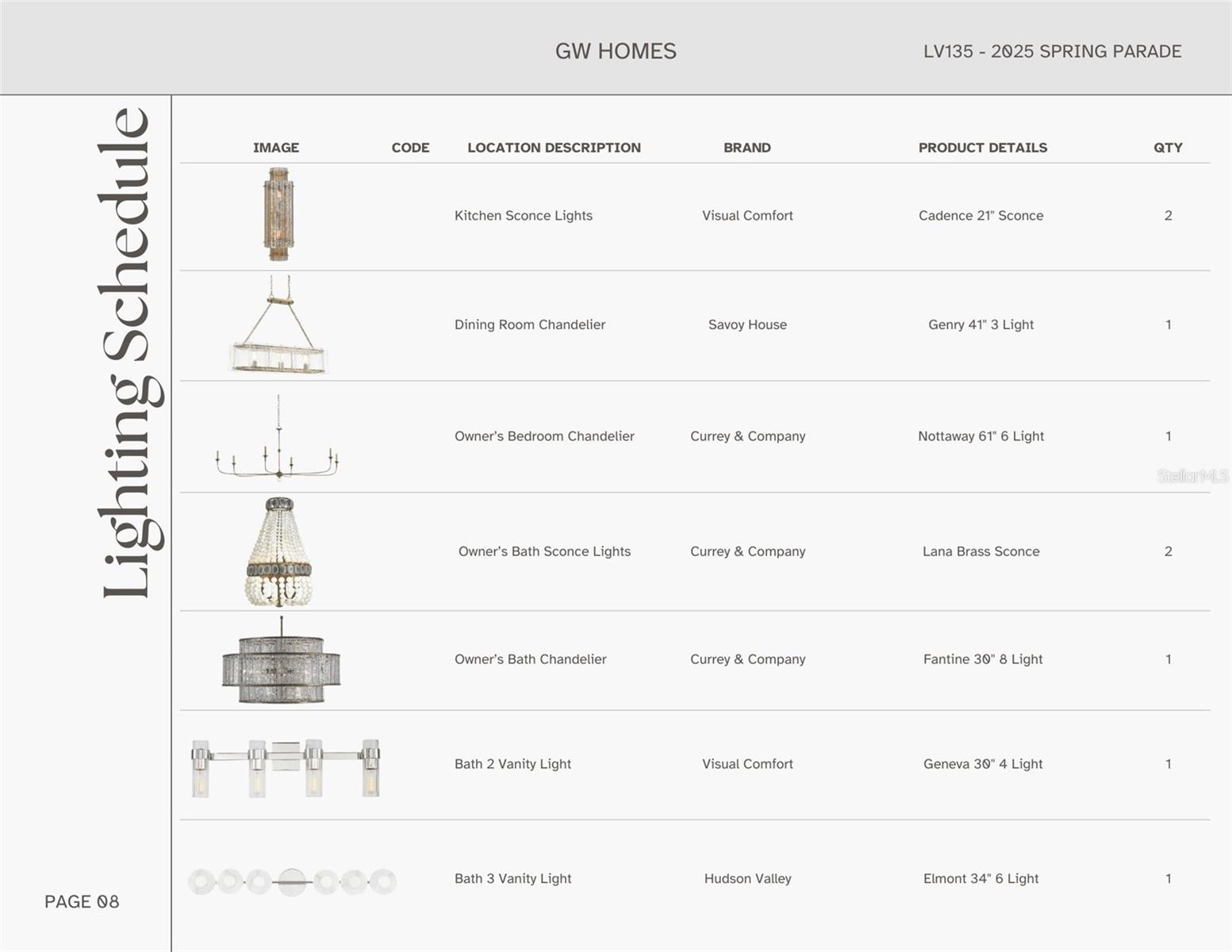Select the Owner's Bath Chandelier cell
This screenshot has height=952, width=1232.
tap(530, 659)
